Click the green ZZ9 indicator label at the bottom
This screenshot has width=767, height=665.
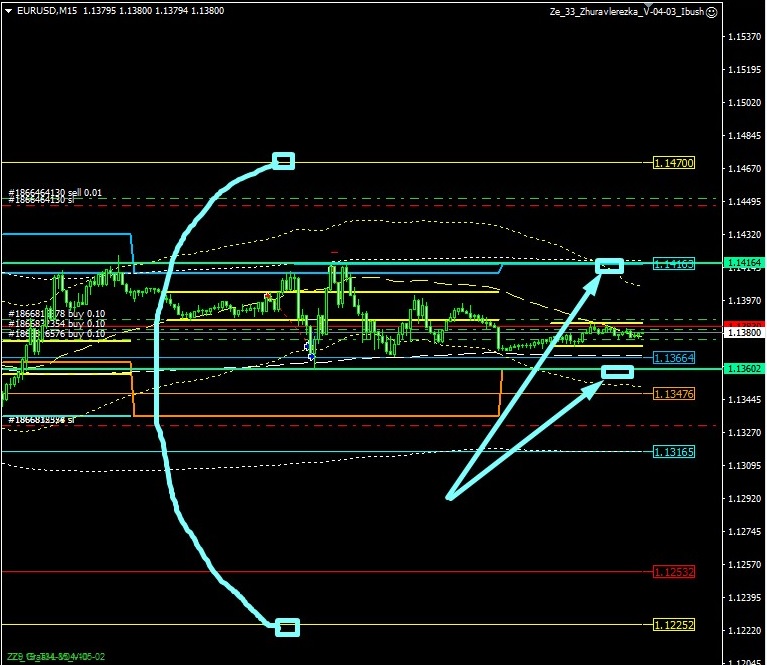pyautogui.click(x=55, y=657)
